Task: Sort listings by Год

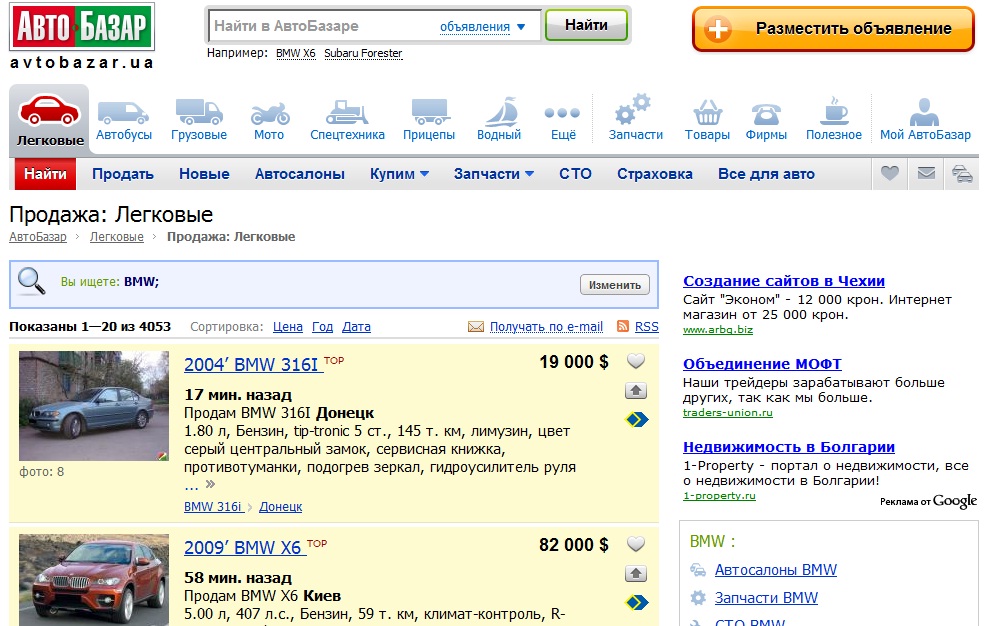Action: point(322,326)
